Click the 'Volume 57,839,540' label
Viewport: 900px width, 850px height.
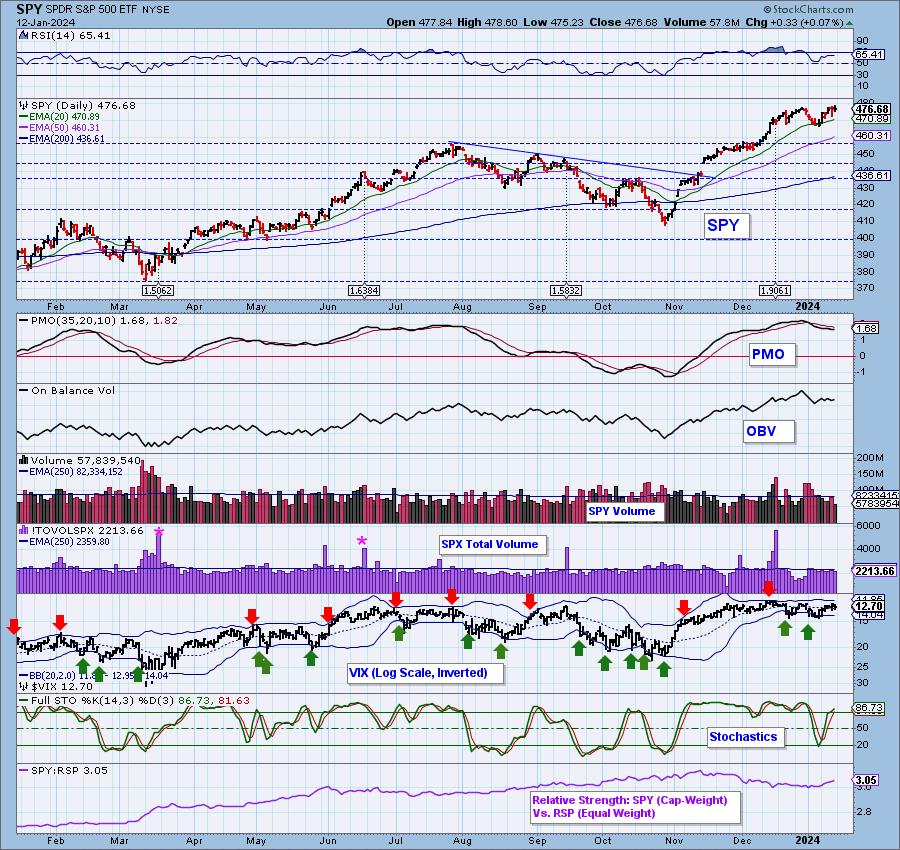pos(80,460)
